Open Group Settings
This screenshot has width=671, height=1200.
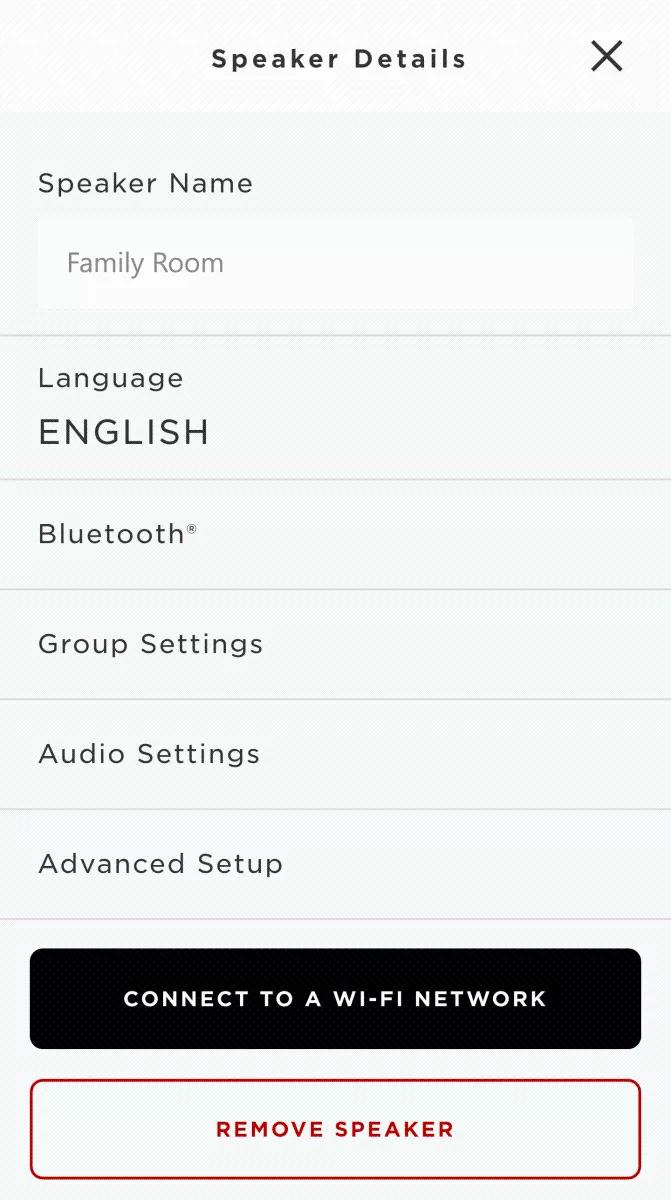click(335, 644)
